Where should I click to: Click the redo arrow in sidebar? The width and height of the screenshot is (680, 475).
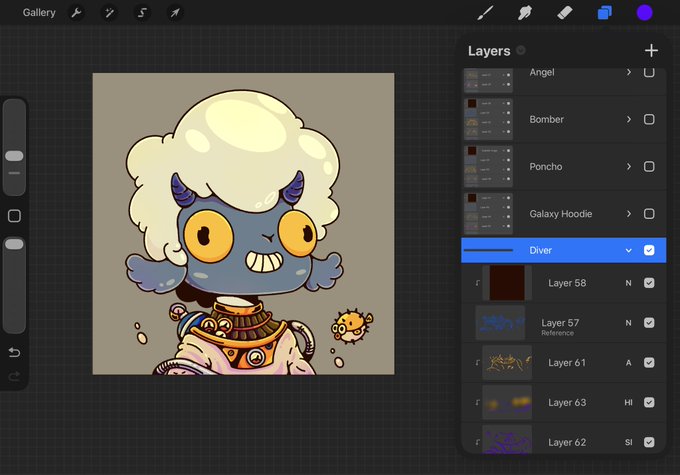click(x=14, y=376)
